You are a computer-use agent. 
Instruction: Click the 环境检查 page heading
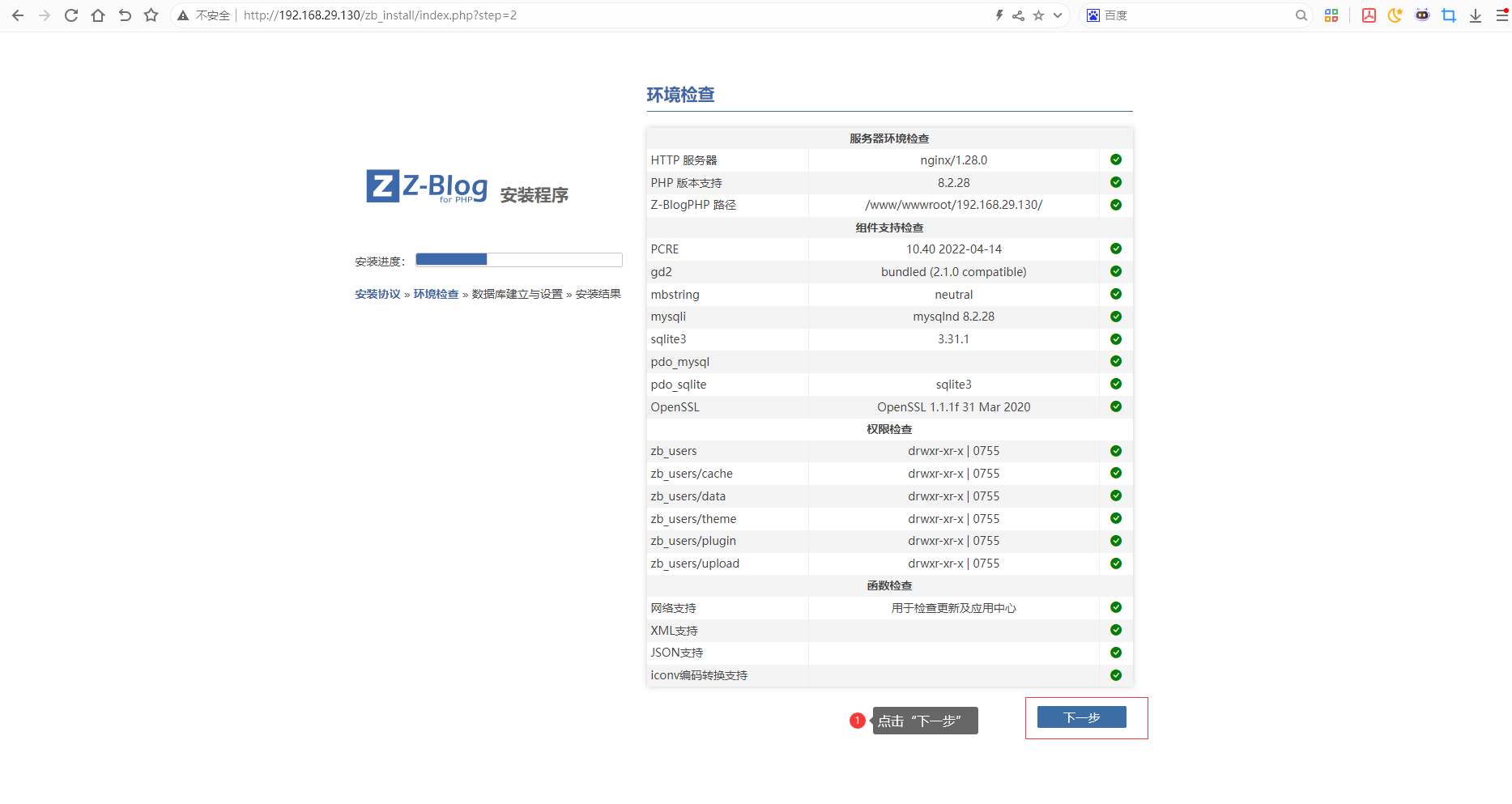(680, 95)
